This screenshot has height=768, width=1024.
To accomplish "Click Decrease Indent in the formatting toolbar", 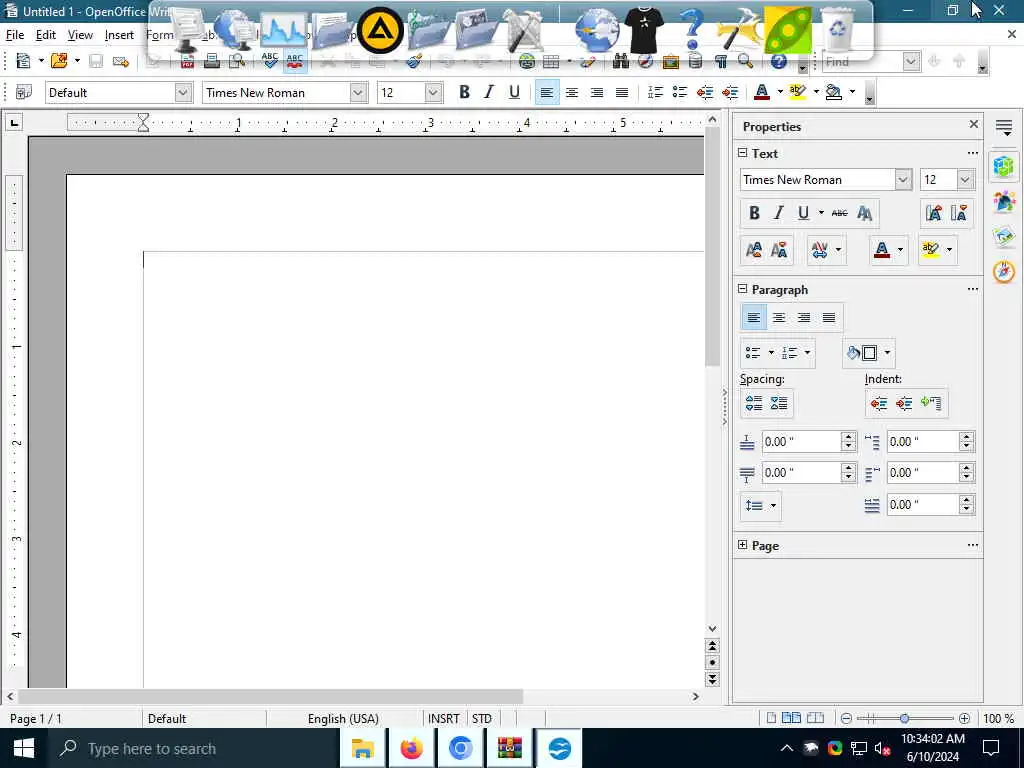I will 705,92.
